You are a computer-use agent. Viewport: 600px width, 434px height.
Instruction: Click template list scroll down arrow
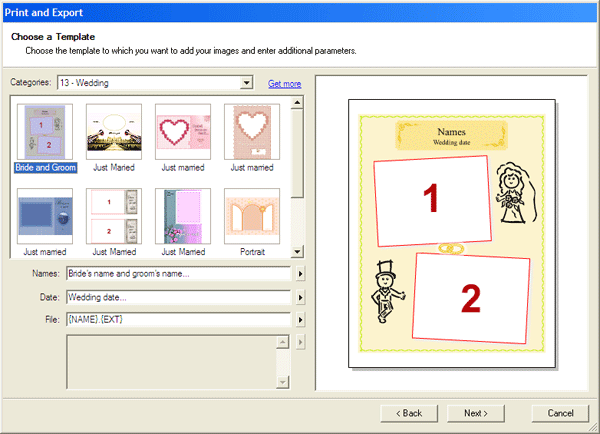click(x=297, y=251)
